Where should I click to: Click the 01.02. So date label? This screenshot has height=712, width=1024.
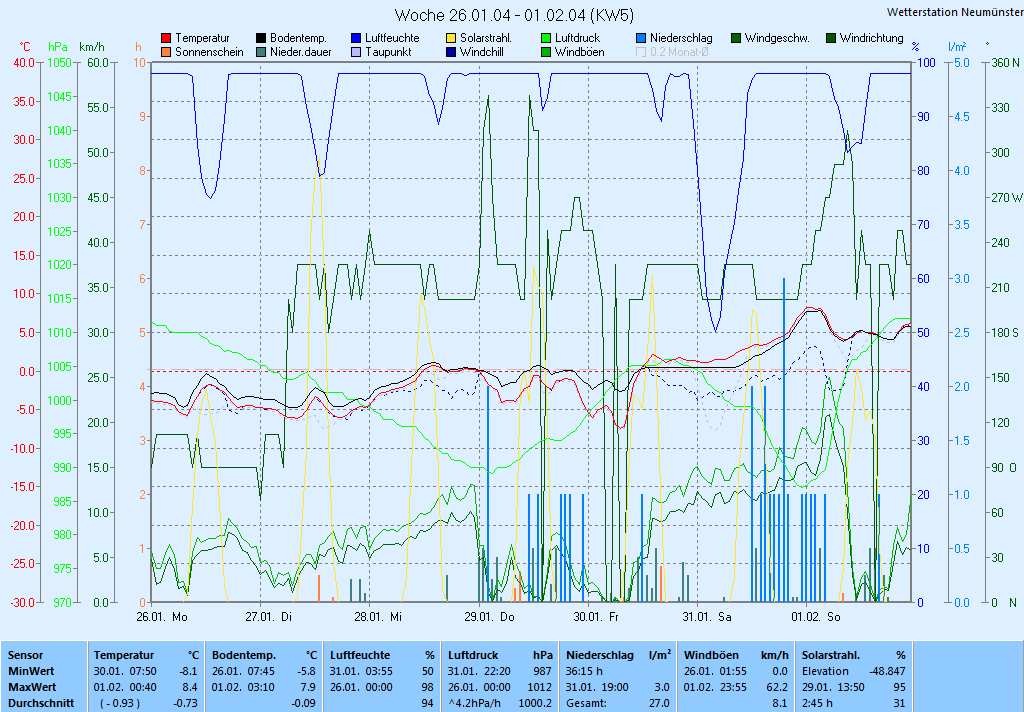tap(816, 617)
